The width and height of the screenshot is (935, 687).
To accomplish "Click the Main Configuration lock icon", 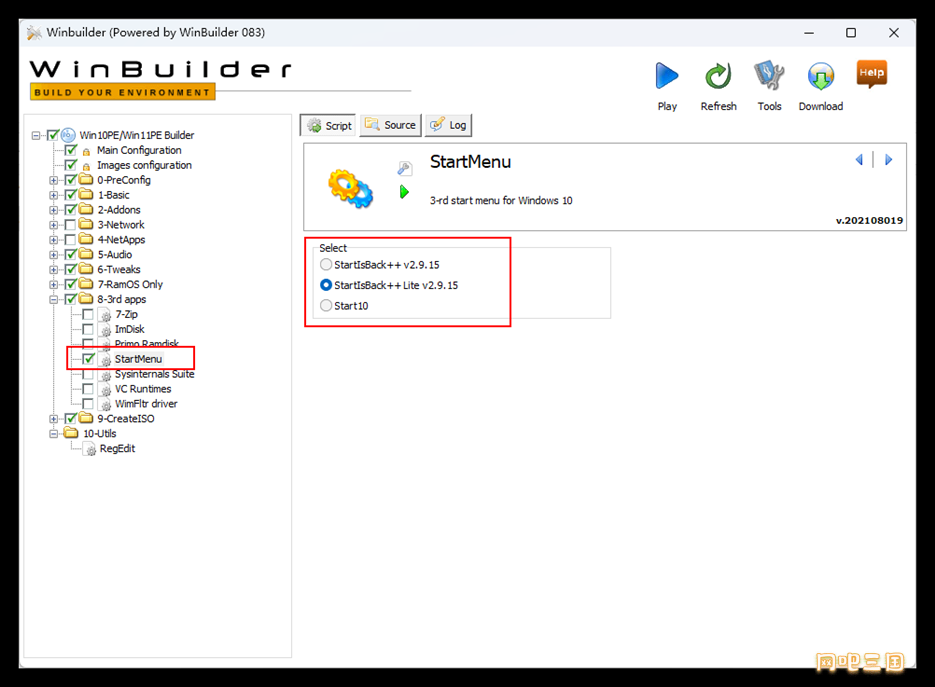I will (86, 151).
